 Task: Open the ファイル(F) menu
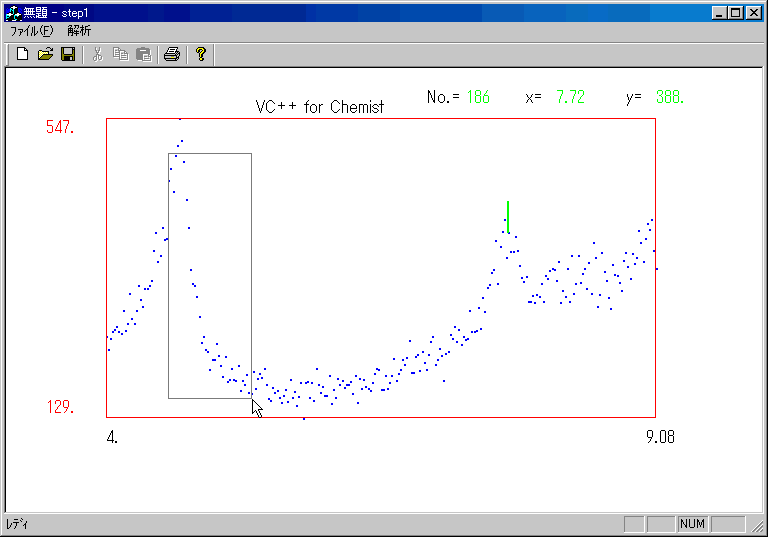(x=31, y=31)
